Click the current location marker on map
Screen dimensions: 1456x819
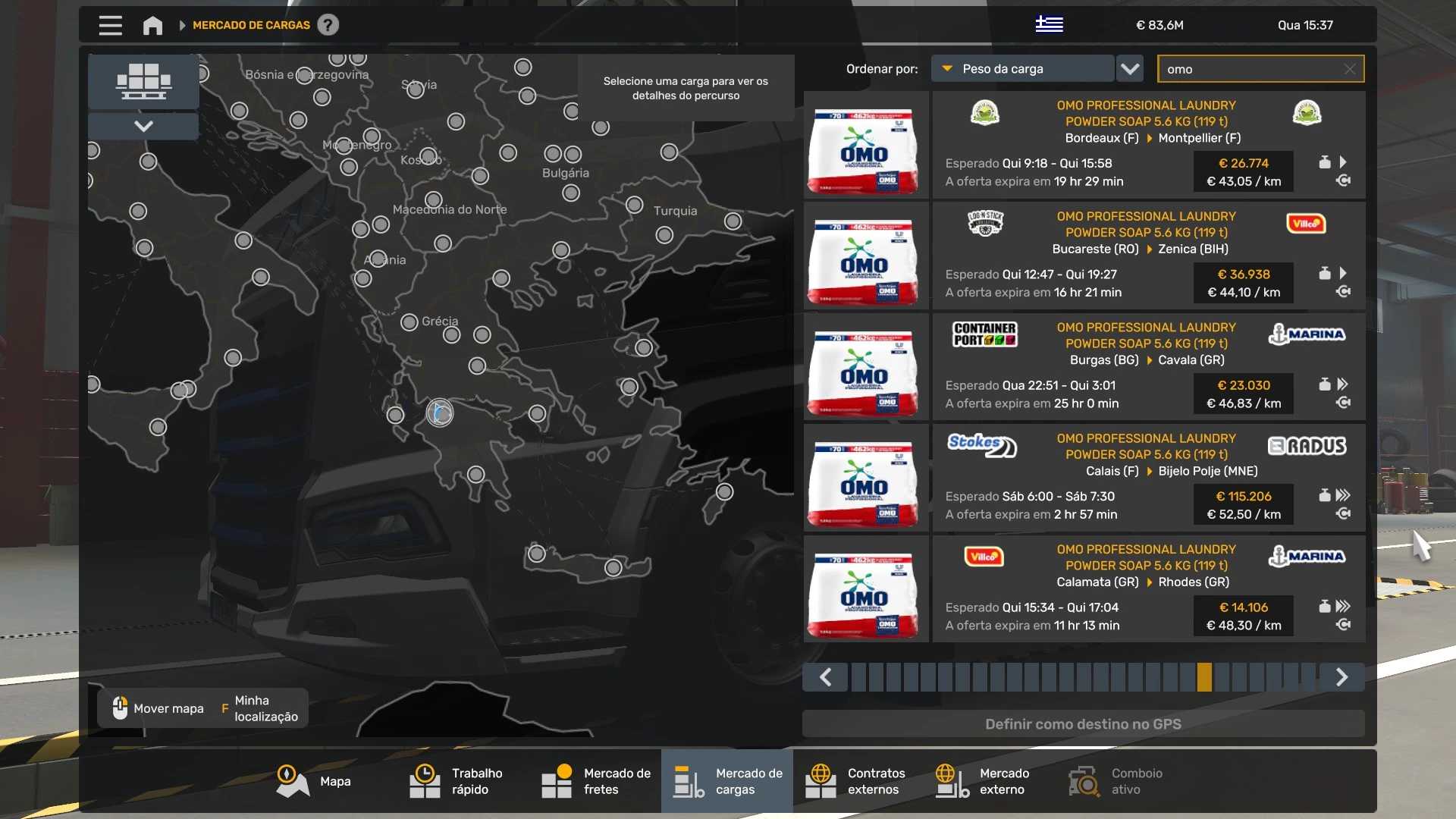(x=439, y=413)
